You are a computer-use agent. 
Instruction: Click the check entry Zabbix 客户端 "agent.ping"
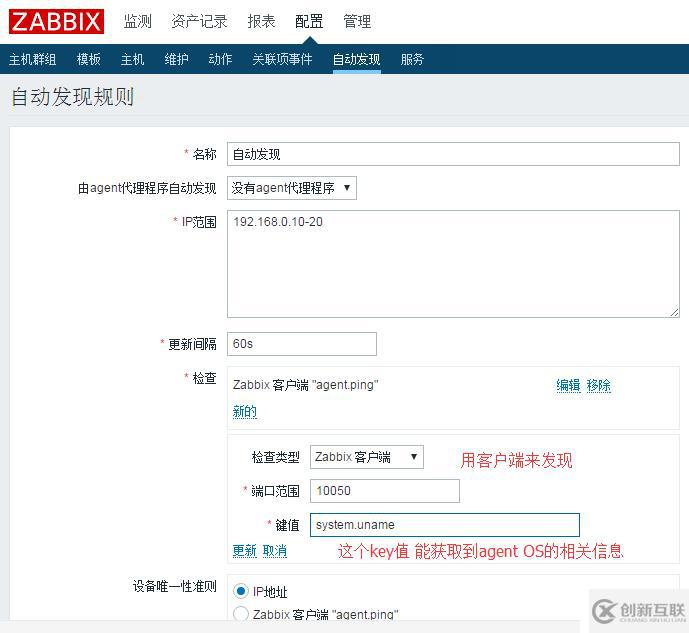click(x=305, y=385)
